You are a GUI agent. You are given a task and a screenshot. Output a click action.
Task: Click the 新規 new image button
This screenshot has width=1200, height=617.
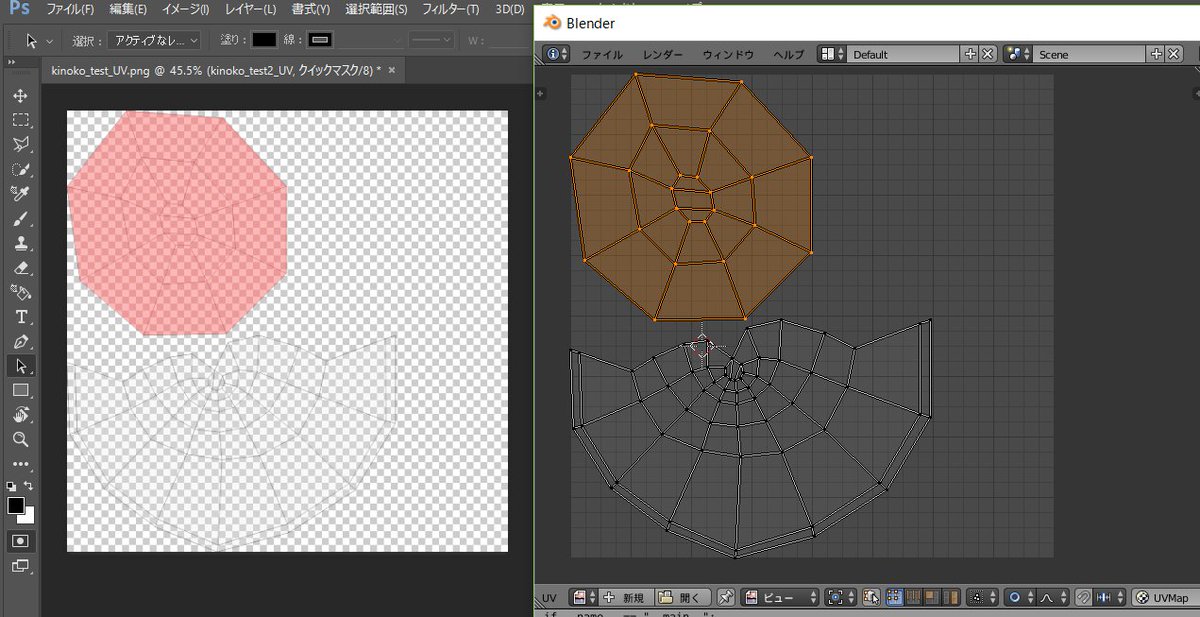(x=625, y=597)
